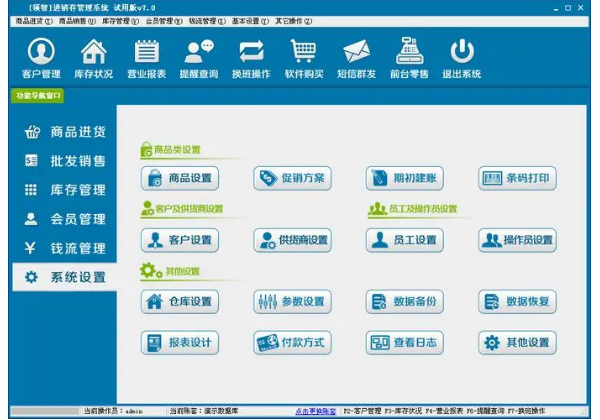This screenshot has width=600, height=420.
Task: Open 基本设置 menu
Action: coord(250,21)
